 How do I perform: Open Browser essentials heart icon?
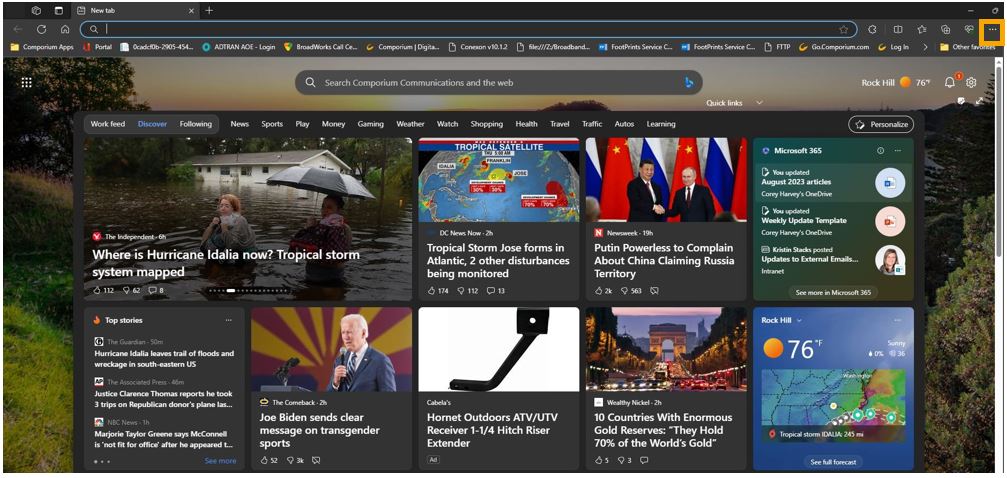[969, 30]
